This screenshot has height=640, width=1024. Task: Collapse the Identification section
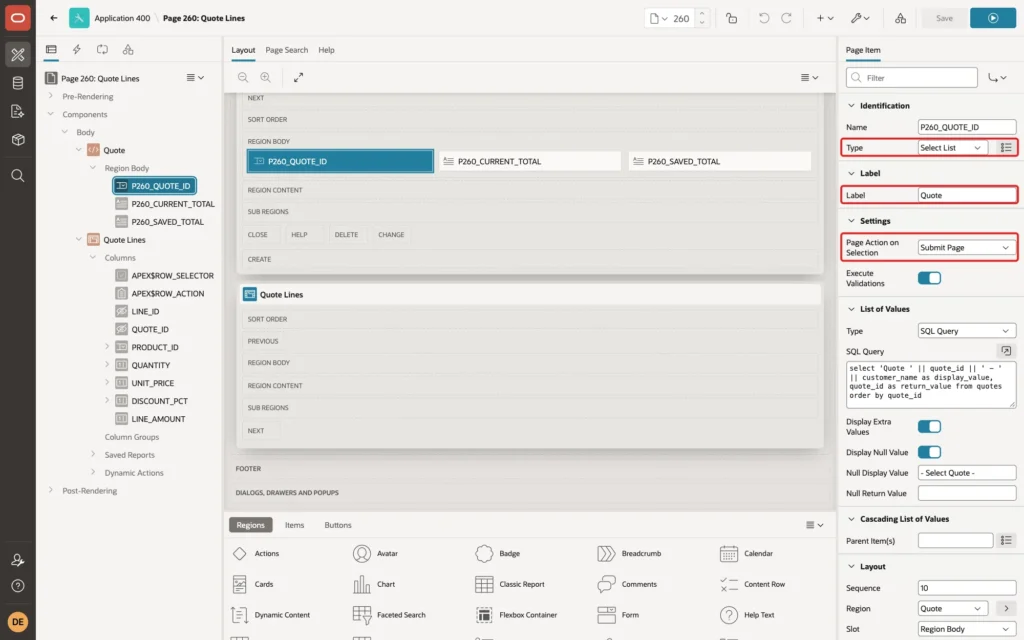coord(851,105)
